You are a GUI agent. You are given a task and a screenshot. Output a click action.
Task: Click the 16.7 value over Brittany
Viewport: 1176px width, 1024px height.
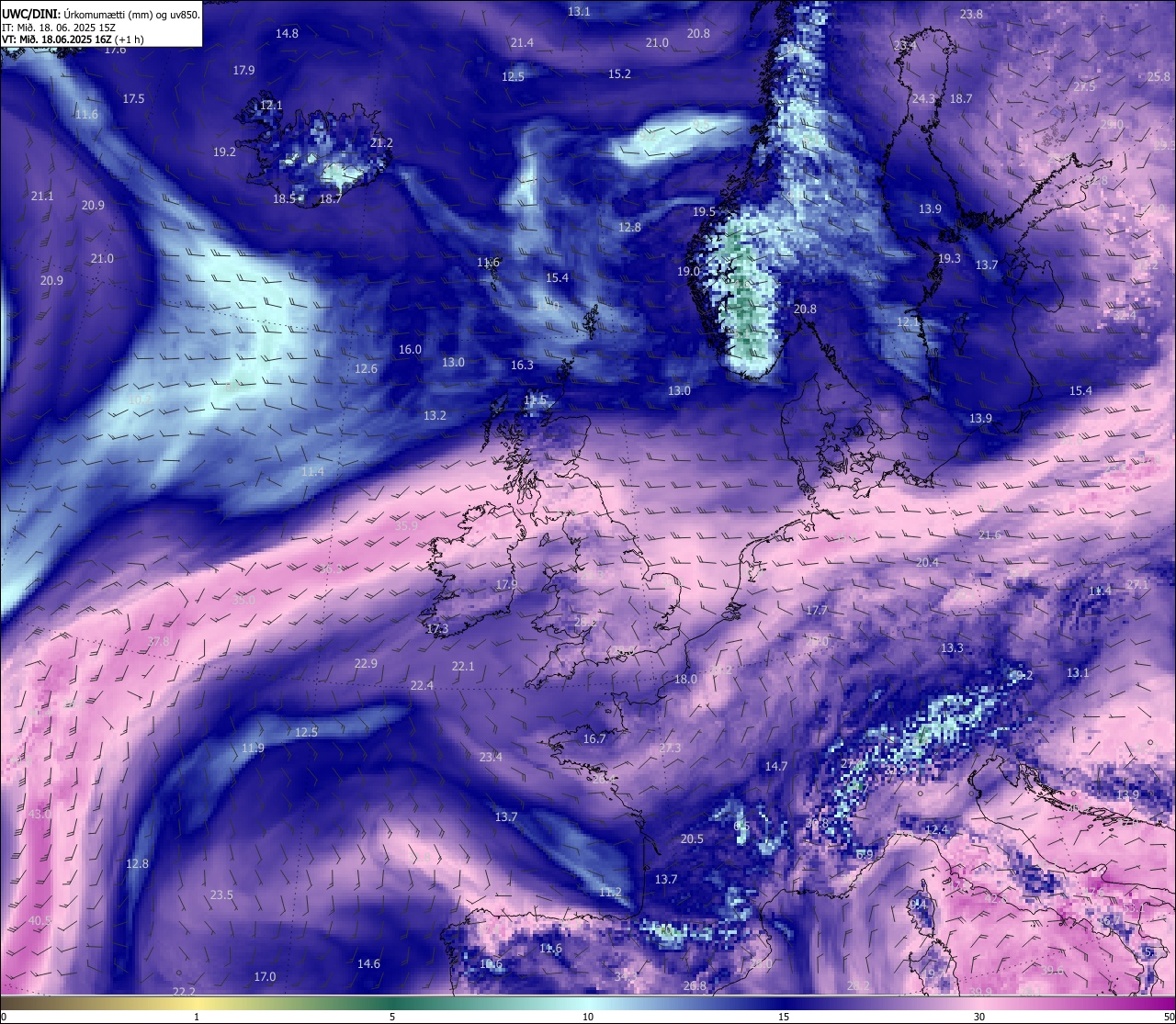594,739
